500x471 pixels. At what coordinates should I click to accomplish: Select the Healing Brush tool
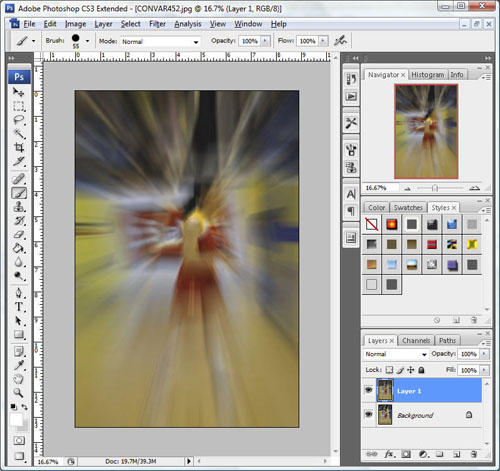point(18,179)
